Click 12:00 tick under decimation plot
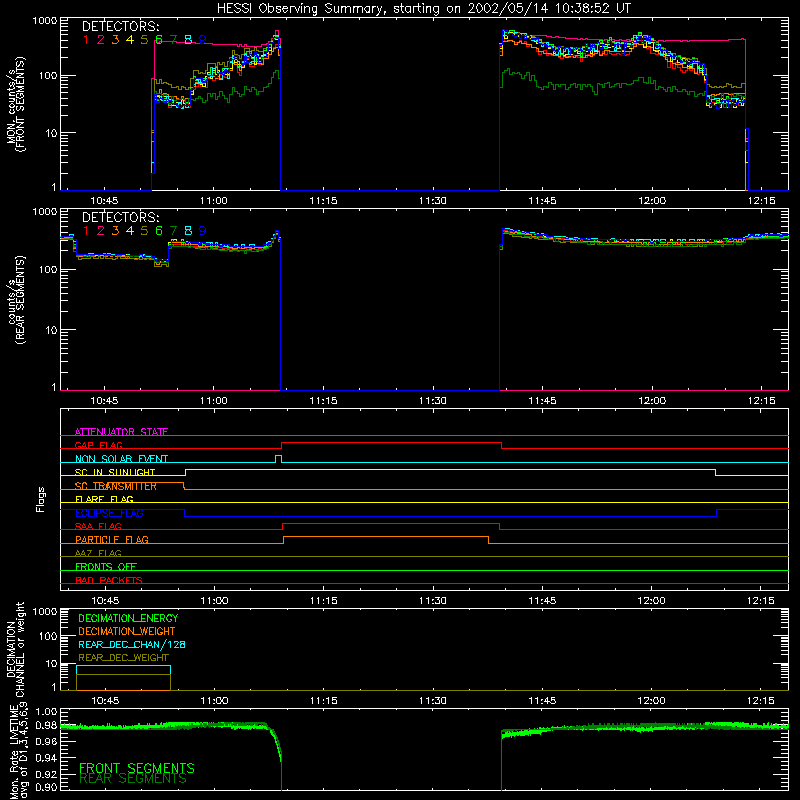Screen dimensions: 800x800 (652, 701)
